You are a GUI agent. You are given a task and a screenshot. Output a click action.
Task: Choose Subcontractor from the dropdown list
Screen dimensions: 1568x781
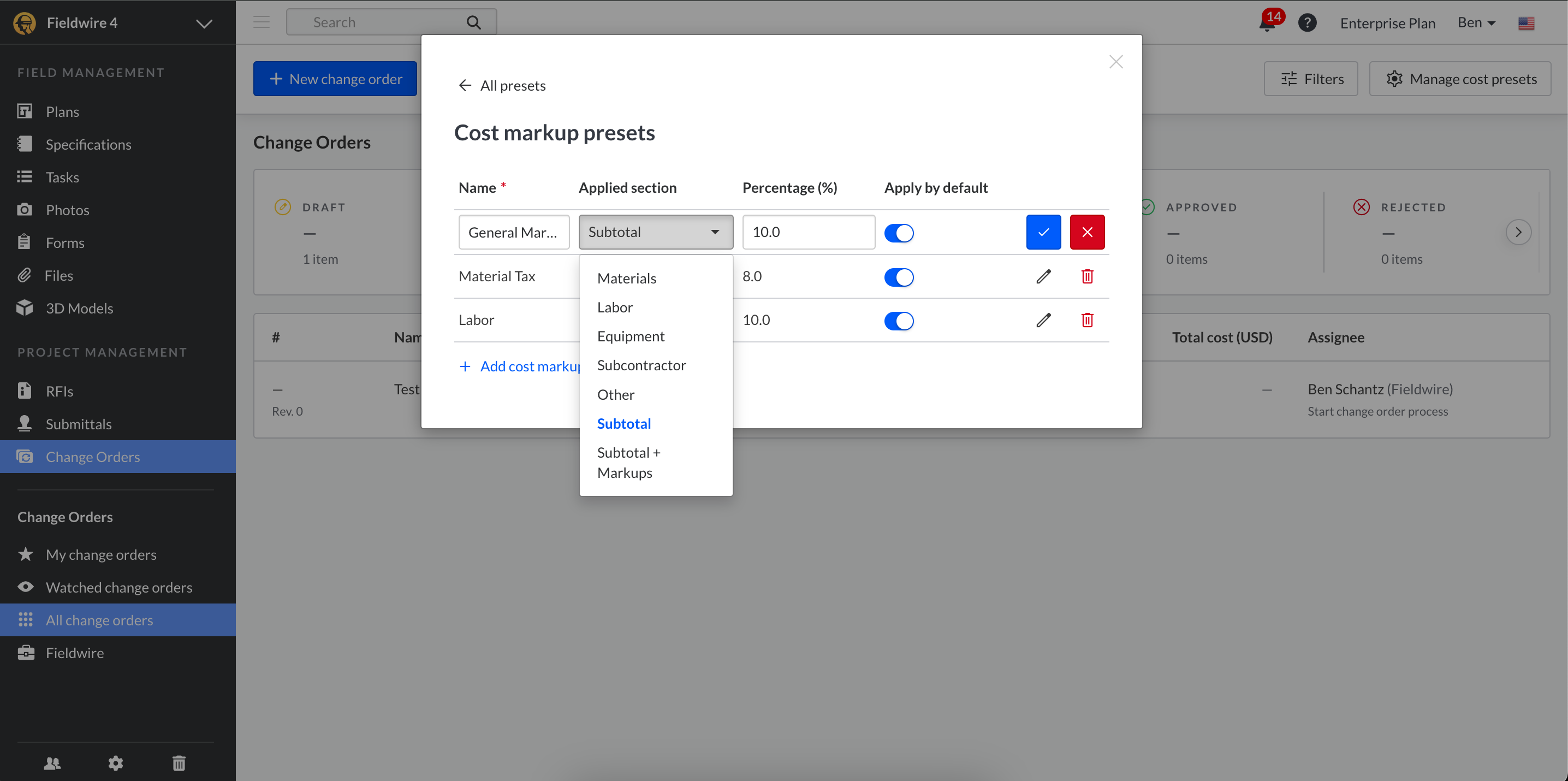[x=641, y=365]
